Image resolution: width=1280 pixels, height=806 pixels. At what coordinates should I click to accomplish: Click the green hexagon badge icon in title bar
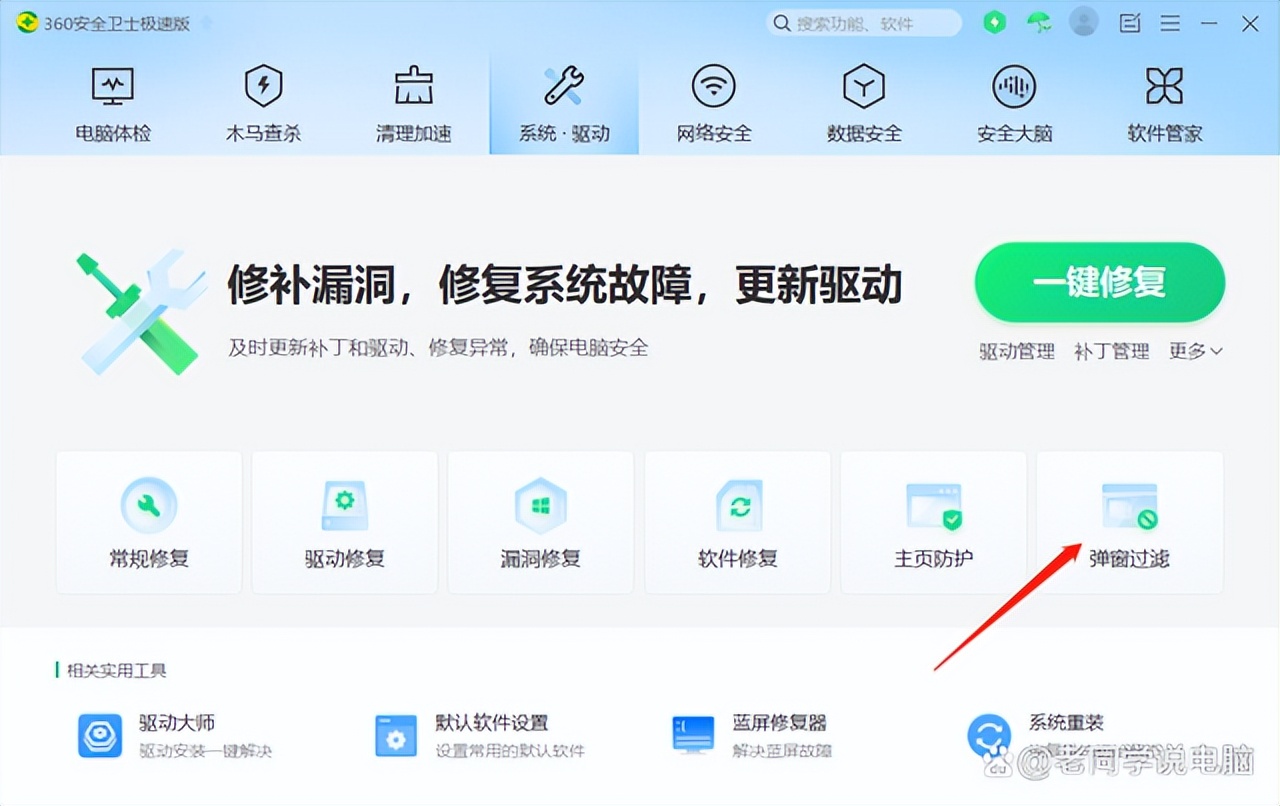coord(994,22)
